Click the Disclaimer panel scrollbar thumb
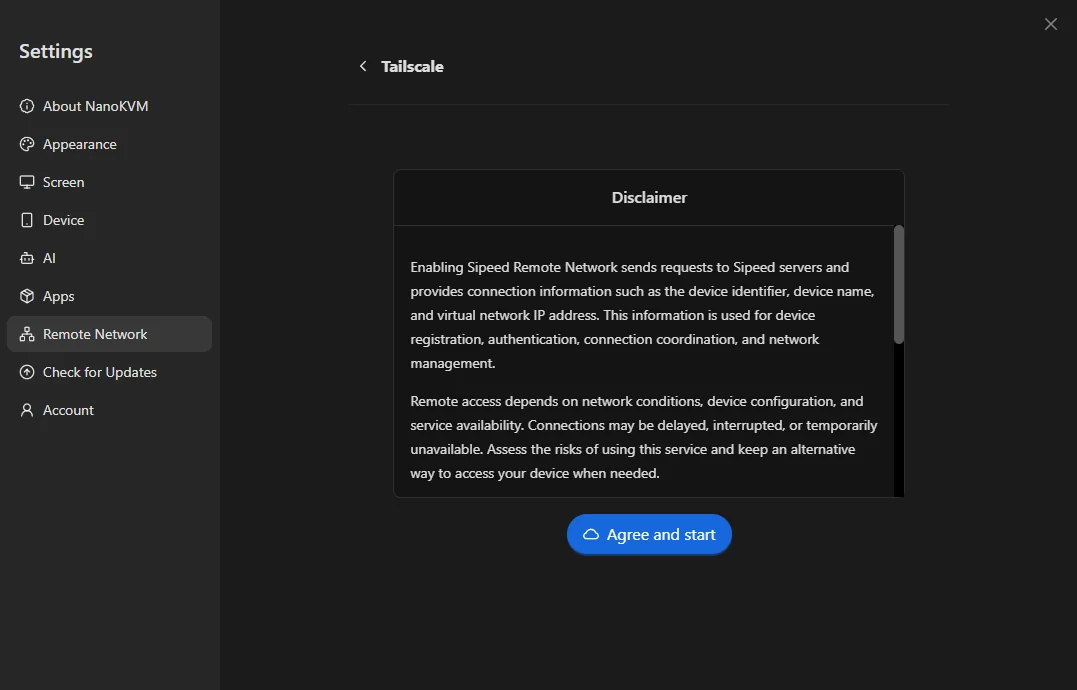This screenshot has width=1077, height=690. click(x=898, y=284)
